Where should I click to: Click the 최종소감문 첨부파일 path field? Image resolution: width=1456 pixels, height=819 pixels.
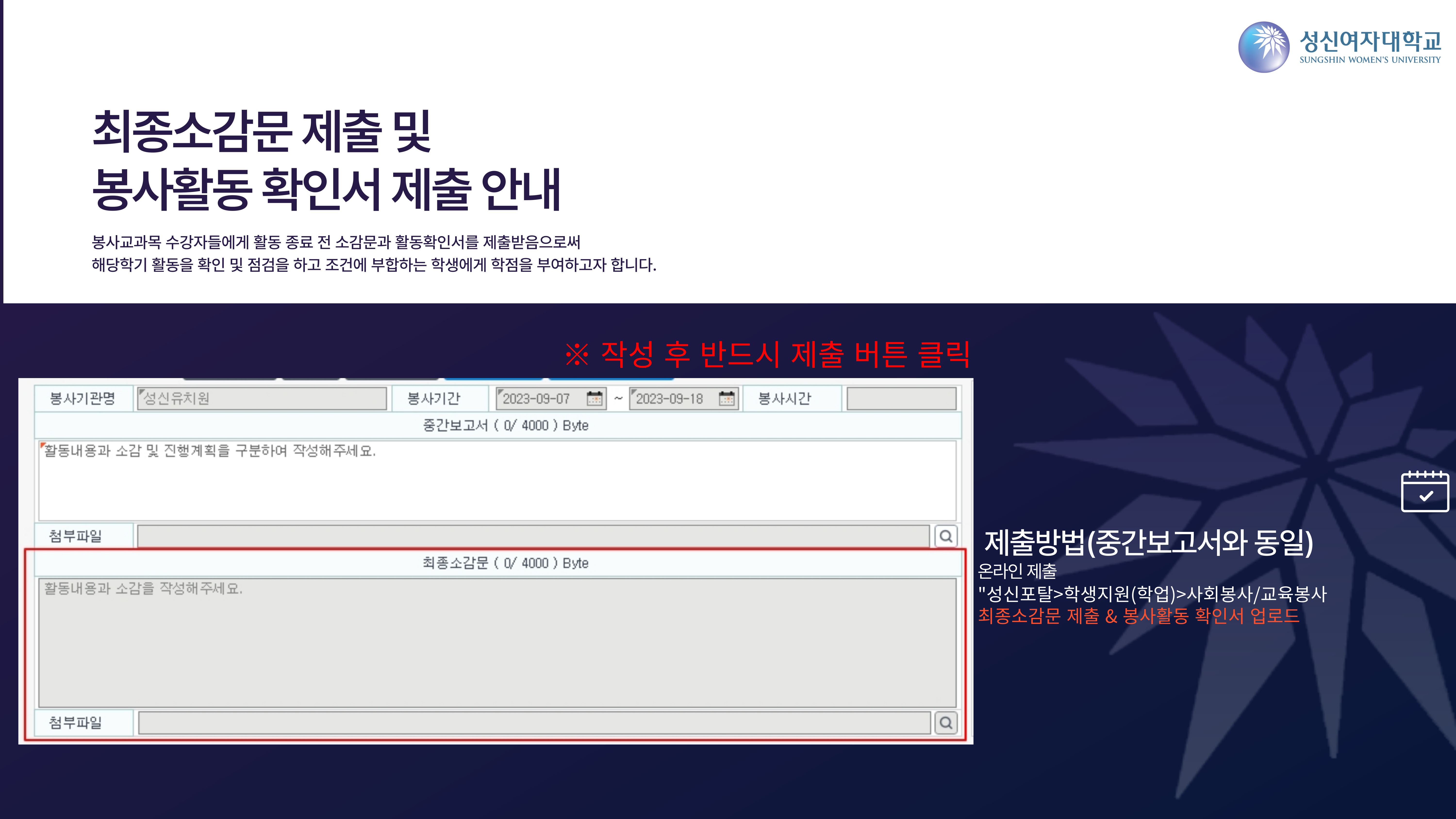pyautogui.click(x=534, y=722)
